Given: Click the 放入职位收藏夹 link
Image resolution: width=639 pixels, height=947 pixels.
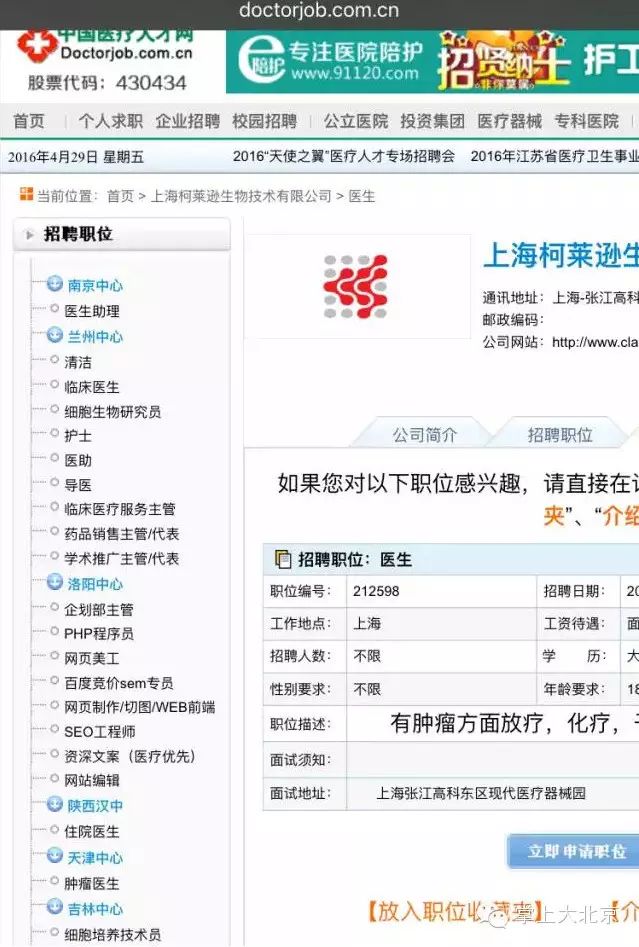Looking at the screenshot, I should [x=457, y=911].
